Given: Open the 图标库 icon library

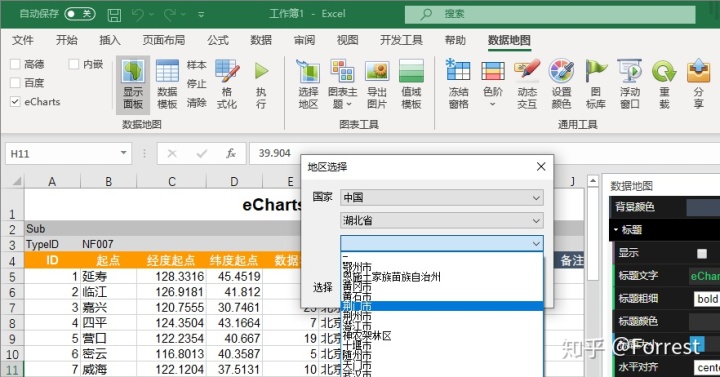Looking at the screenshot, I should [596, 85].
